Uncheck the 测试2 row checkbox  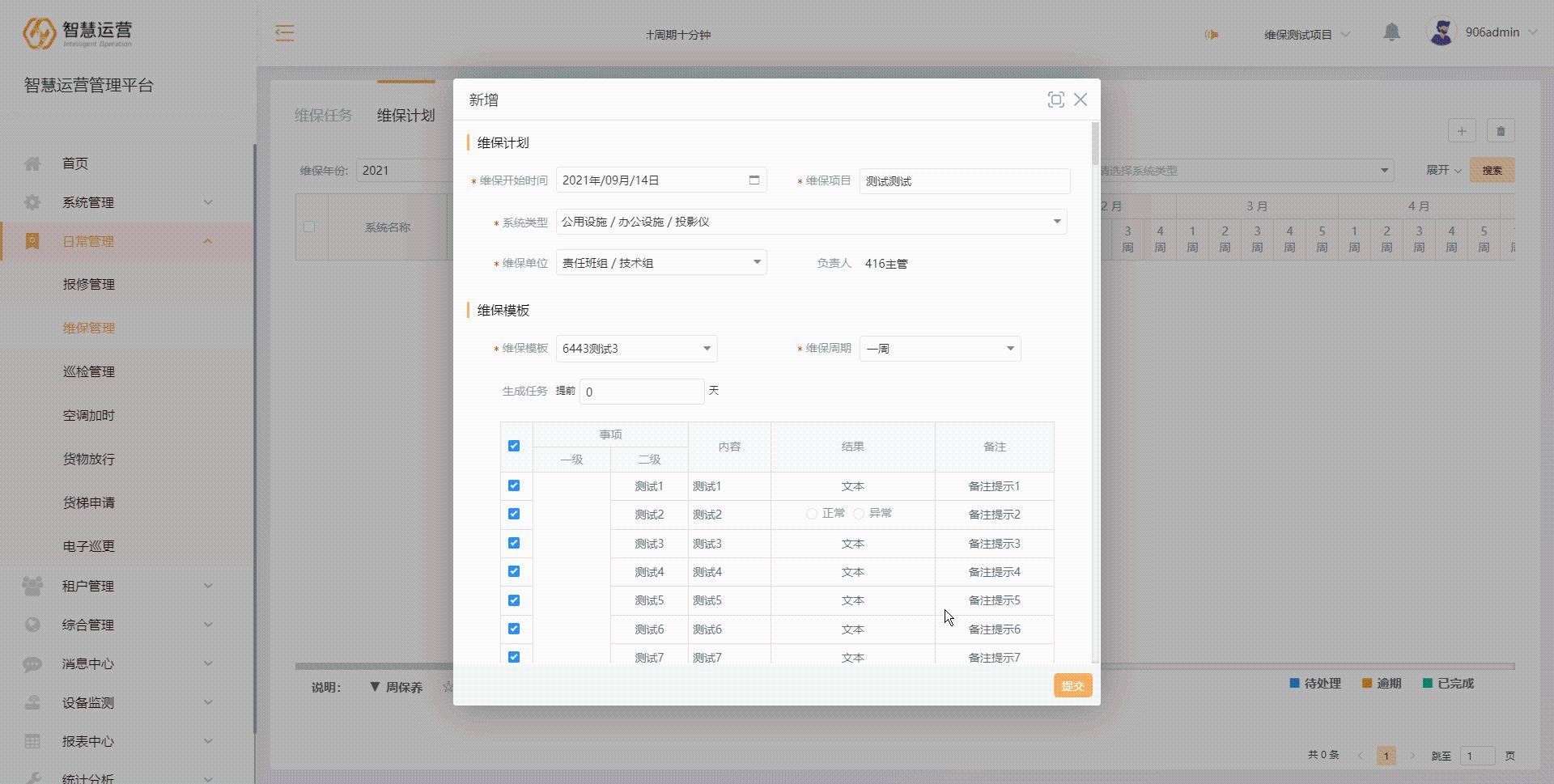(x=514, y=514)
